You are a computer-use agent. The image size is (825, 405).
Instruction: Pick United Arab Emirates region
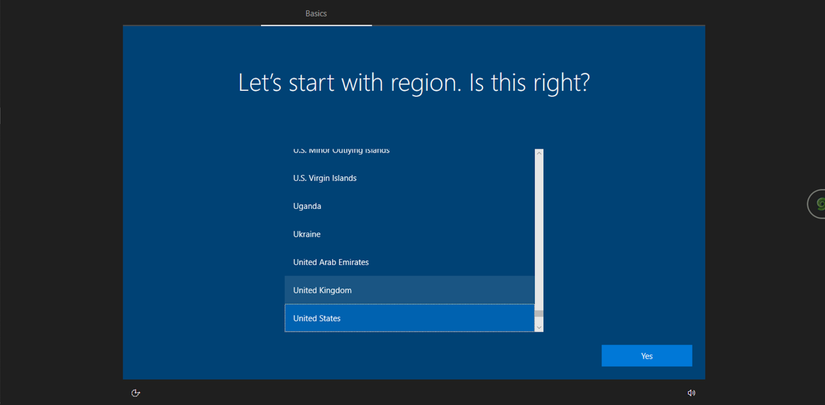coord(409,262)
